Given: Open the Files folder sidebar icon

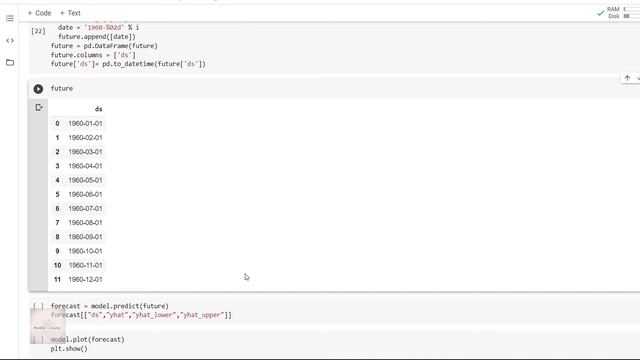Looking at the screenshot, I should [10, 62].
